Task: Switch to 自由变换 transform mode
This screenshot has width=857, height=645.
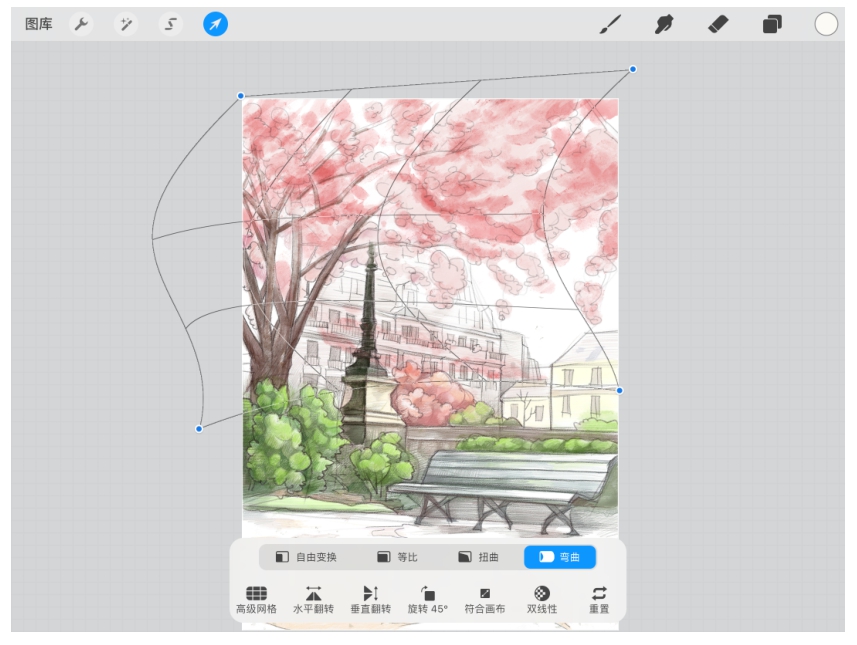Action: click(306, 557)
